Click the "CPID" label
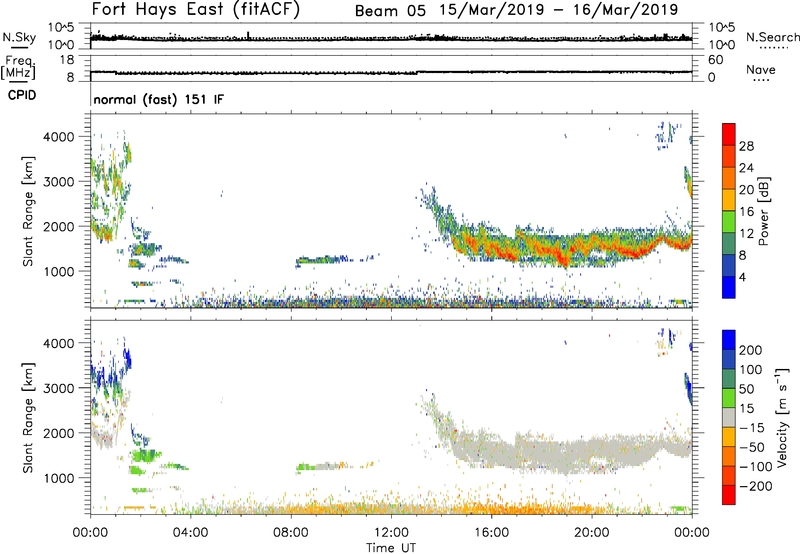The image size is (800, 554). 22,95
